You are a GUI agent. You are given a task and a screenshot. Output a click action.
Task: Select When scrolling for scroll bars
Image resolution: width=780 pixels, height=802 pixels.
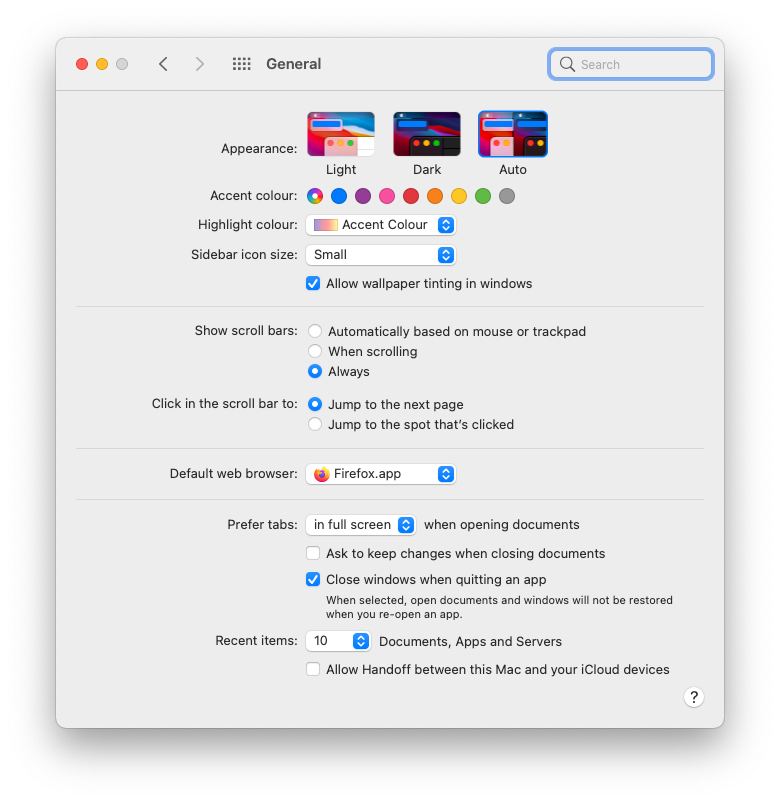tap(315, 351)
